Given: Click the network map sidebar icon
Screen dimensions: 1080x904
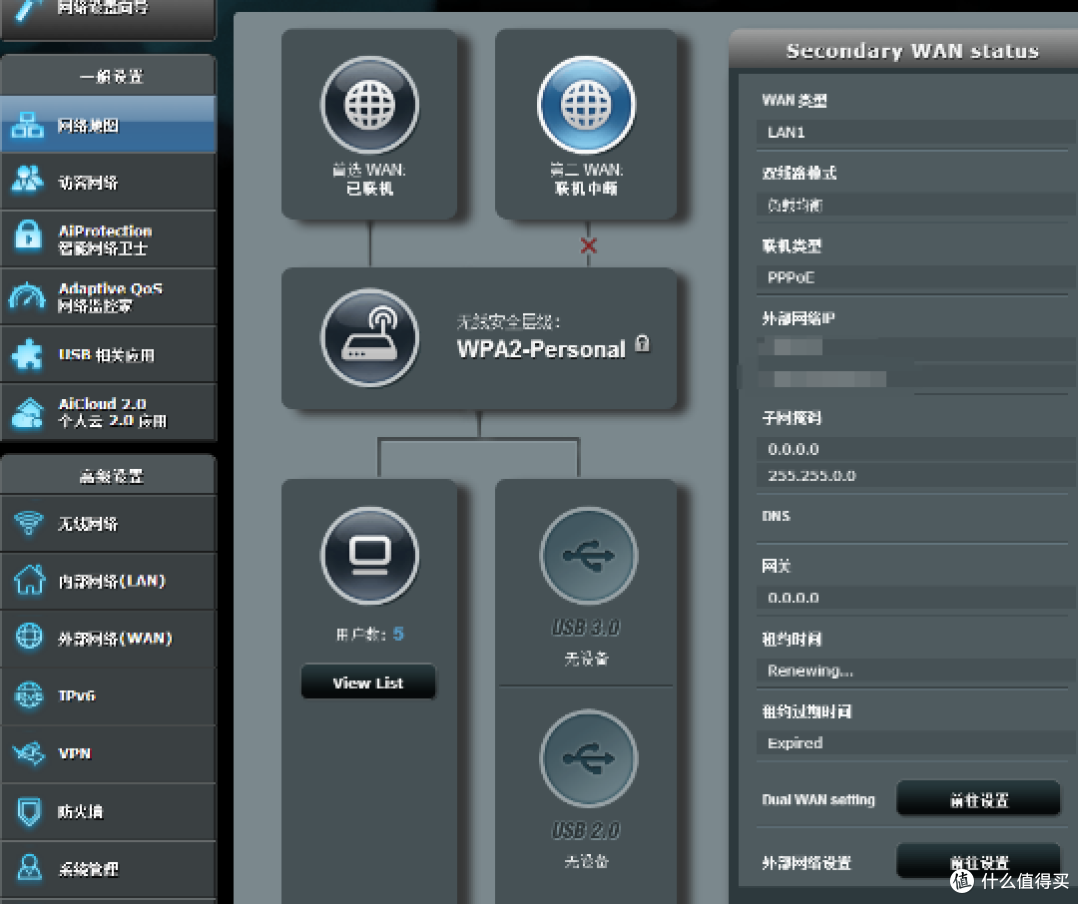Looking at the screenshot, I should 28,125.
